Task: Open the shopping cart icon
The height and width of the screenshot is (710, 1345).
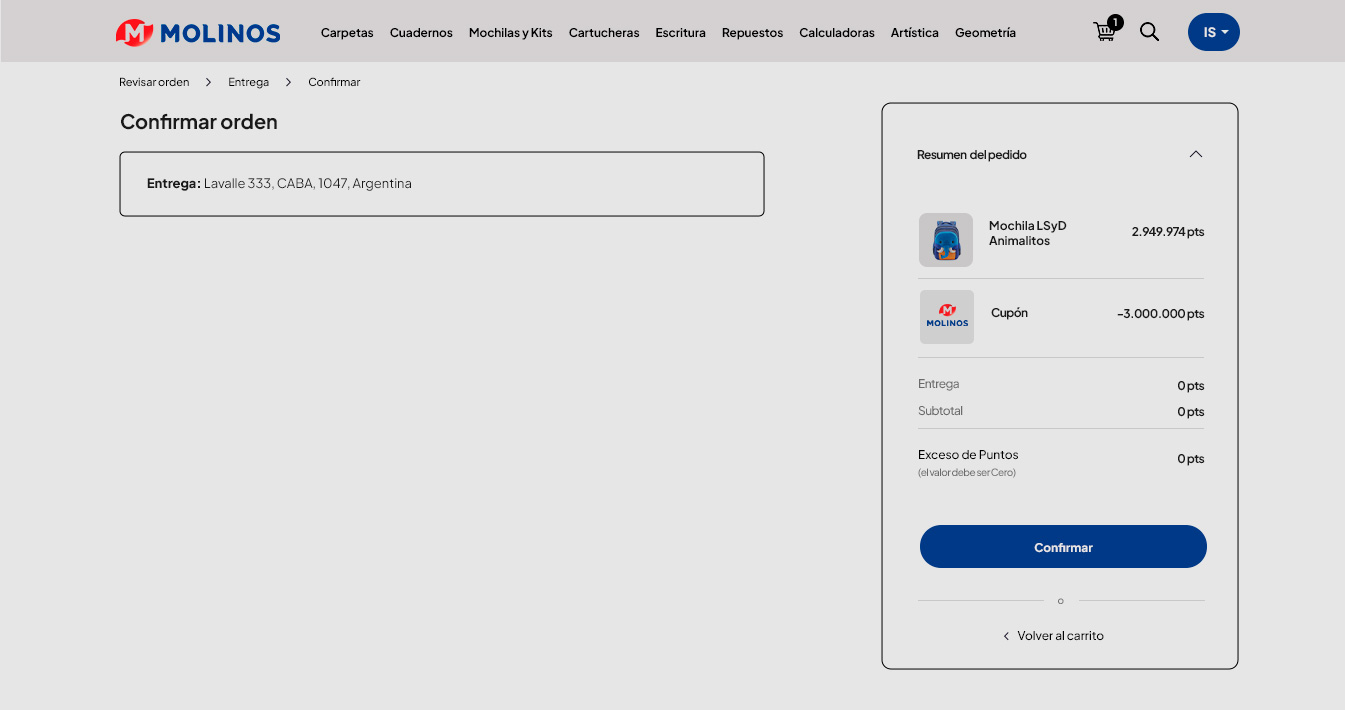Action: click(x=1105, y=32)
